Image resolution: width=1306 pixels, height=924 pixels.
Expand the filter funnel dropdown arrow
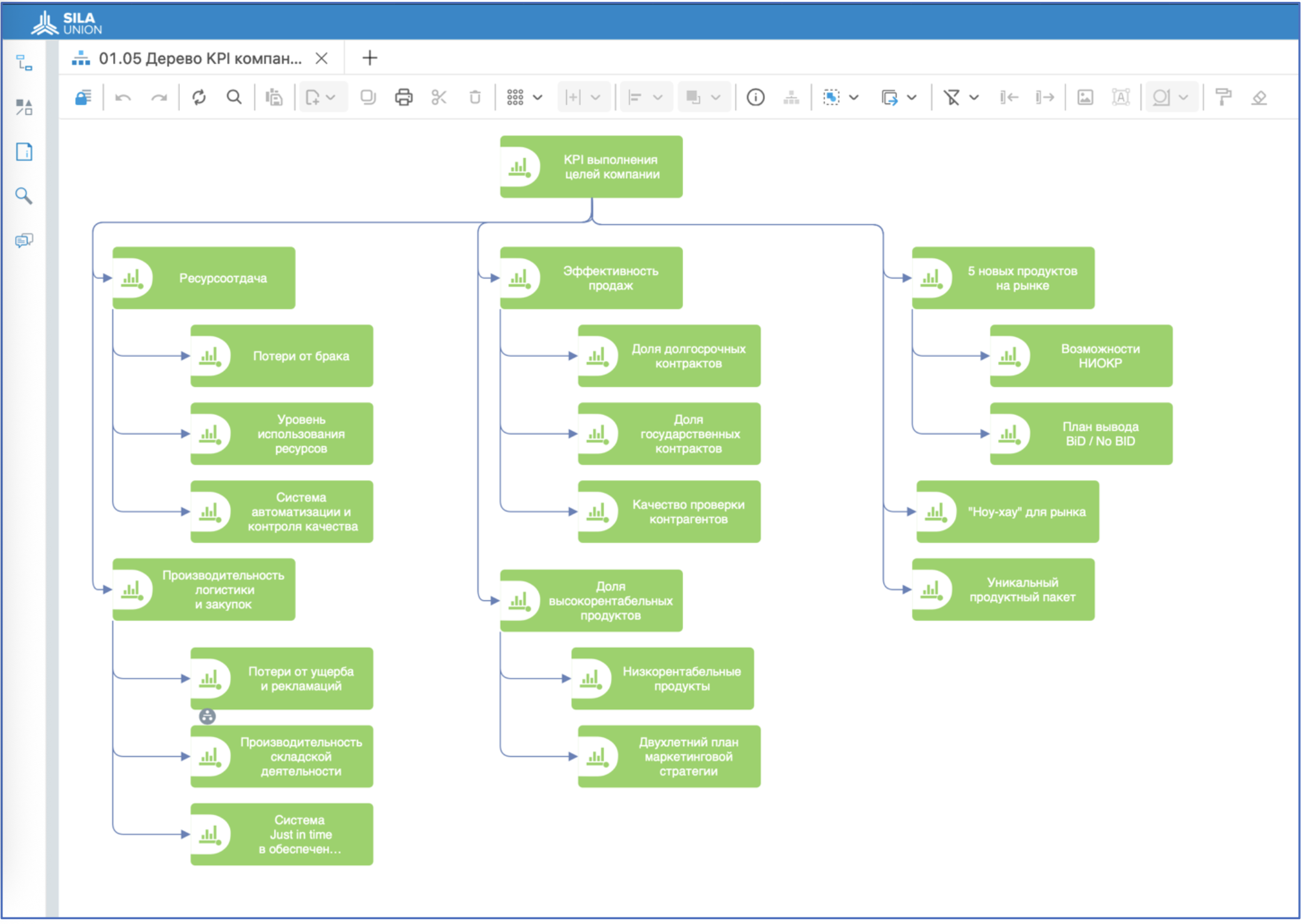974,97
